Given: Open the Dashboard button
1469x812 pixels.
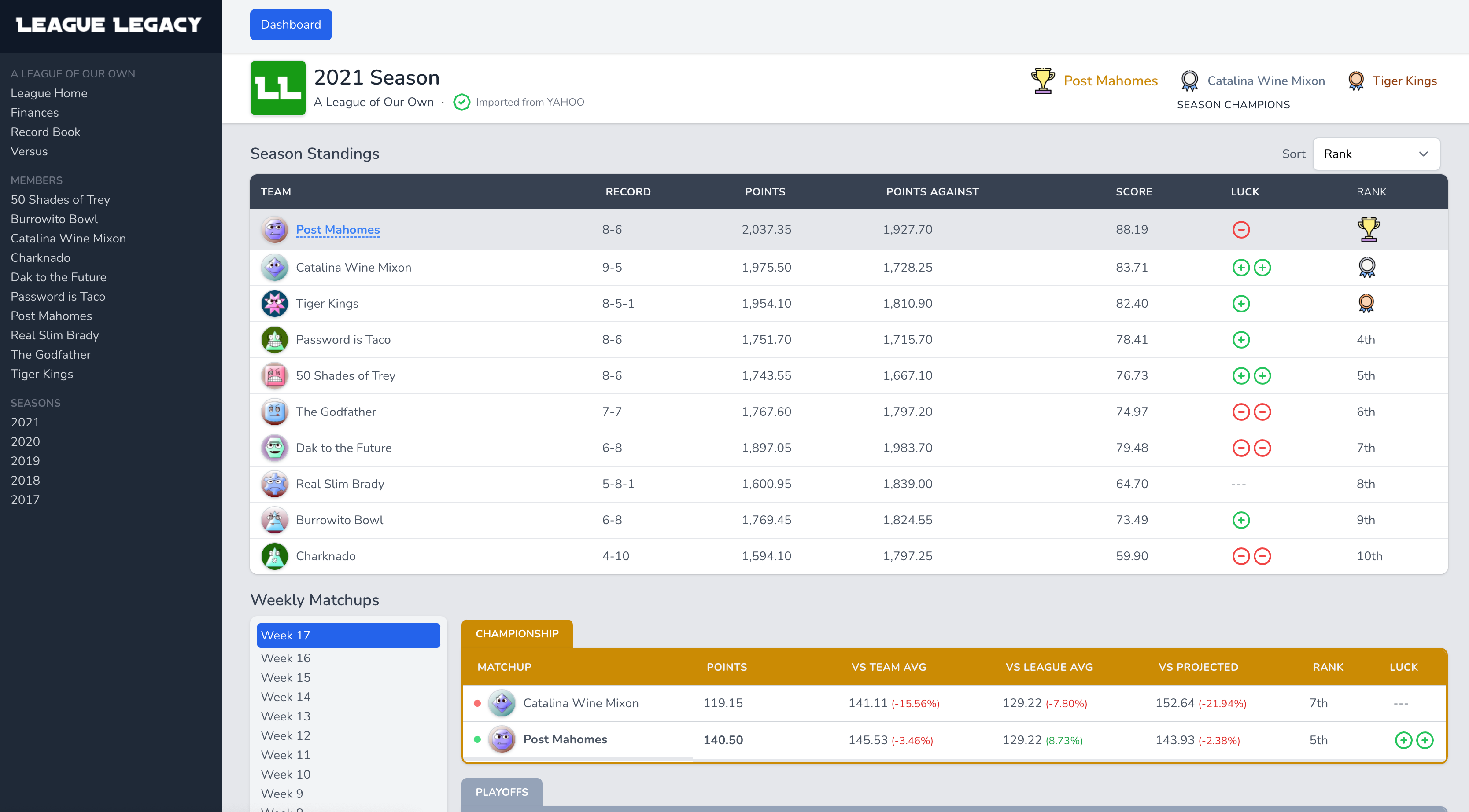Looking at the screenshot, I should [x=291, y=25].
